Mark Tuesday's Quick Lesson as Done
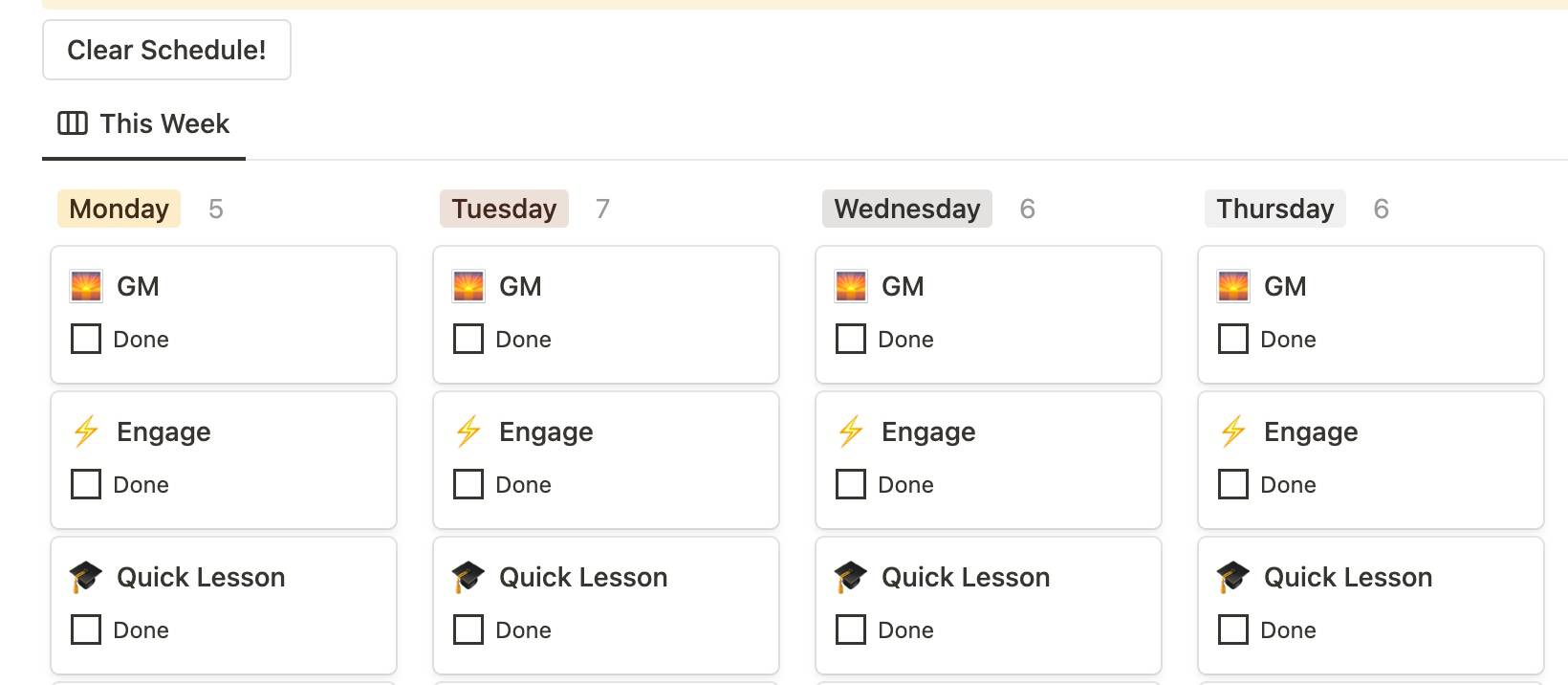Screen dimensions: 1568x685 (x=468, y=630)
